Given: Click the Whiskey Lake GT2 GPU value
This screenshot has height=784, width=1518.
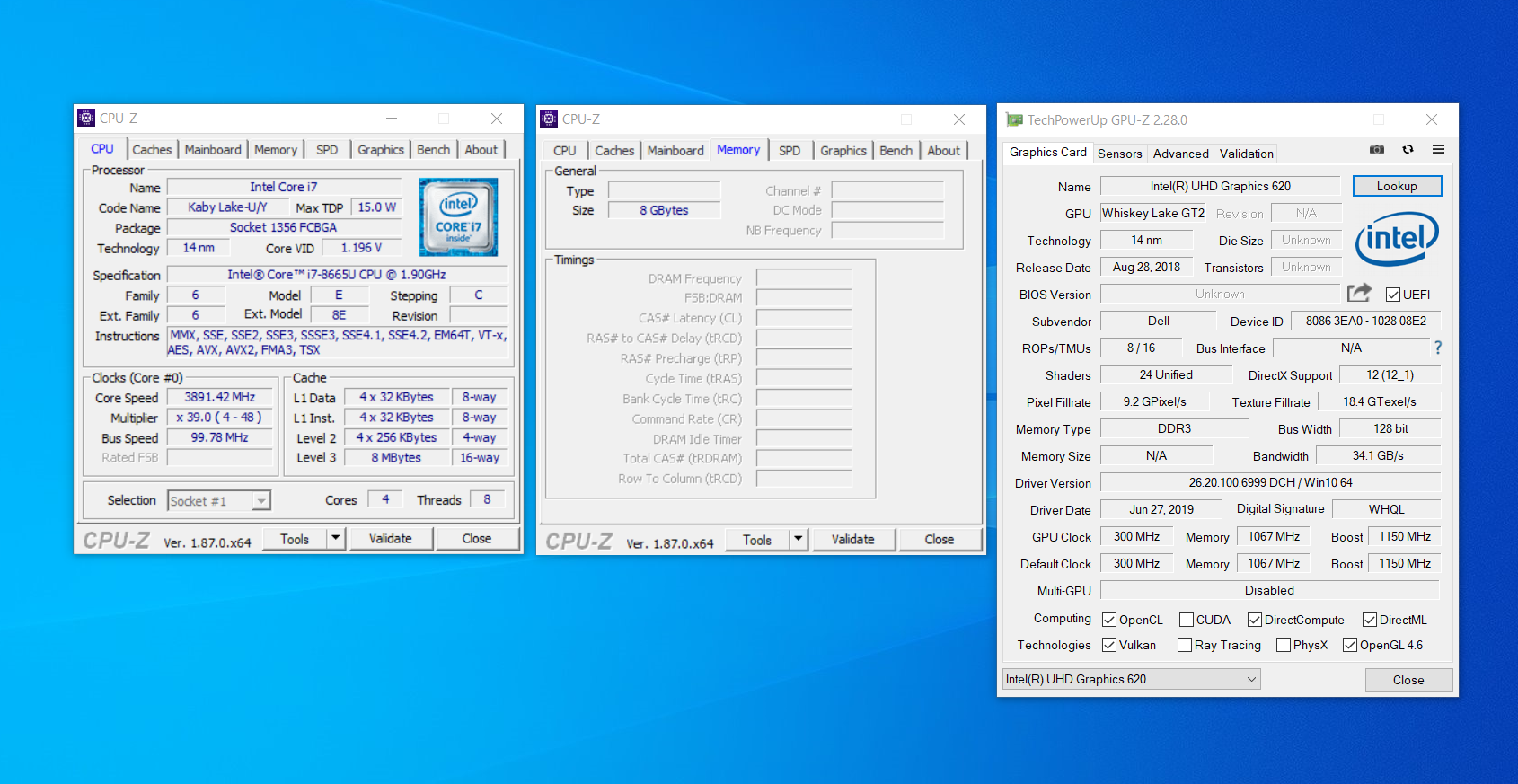Looking at the screenshot, I should [1153, 213].
